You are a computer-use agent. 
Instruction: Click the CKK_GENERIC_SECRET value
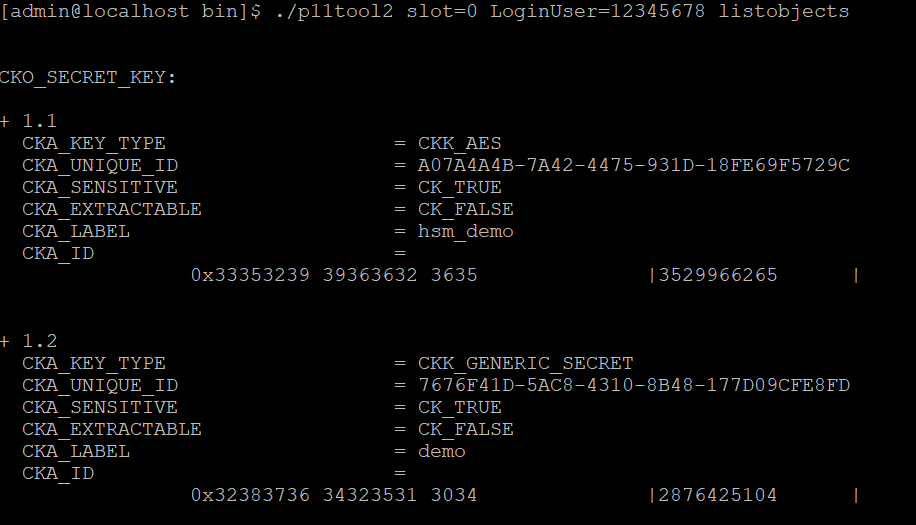click(525, 363)
